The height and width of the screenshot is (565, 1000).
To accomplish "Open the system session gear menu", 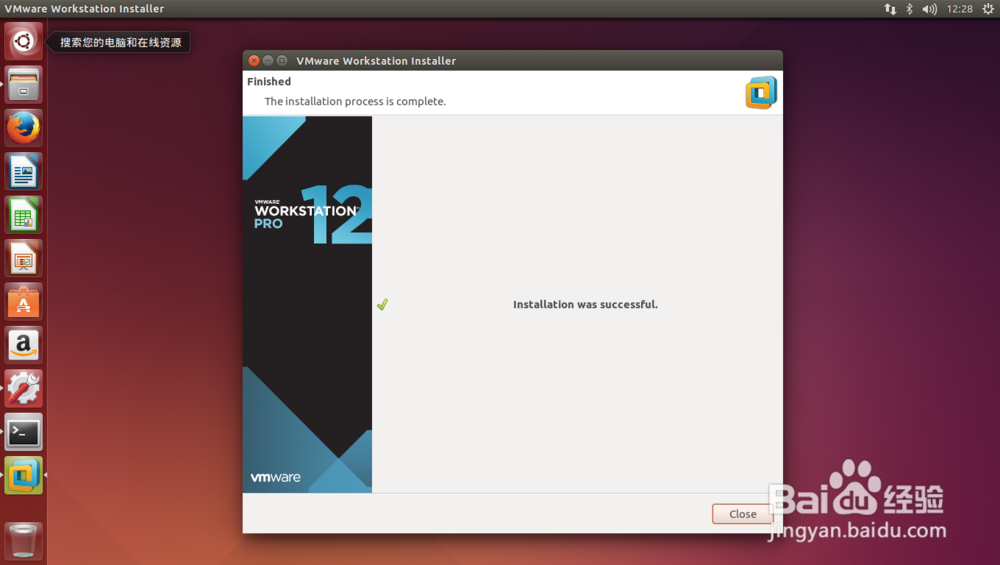I will click(987, 9).
